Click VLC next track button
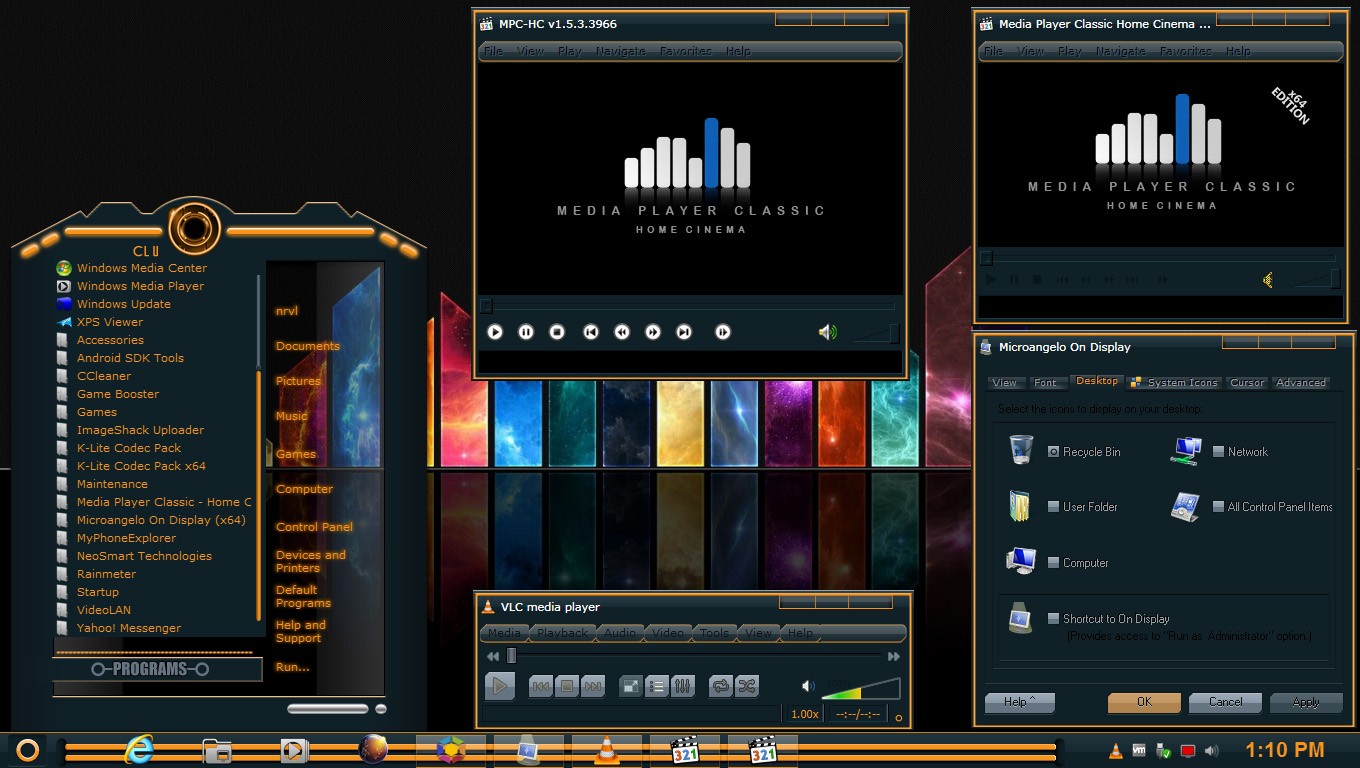1360x768 pixels. 593,686
